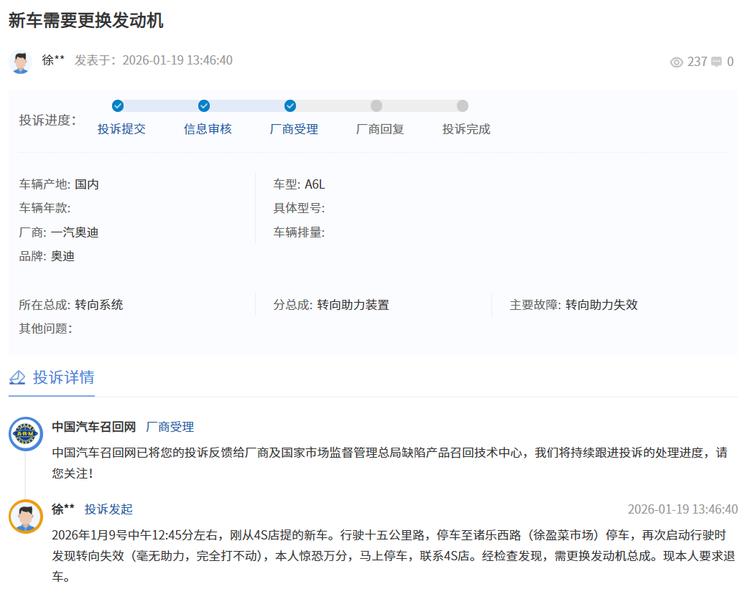The width and height of the screenshot is (750, 594).
Task: Click the 投诉详情 edit pencil icon
Action: click(17, 377)
